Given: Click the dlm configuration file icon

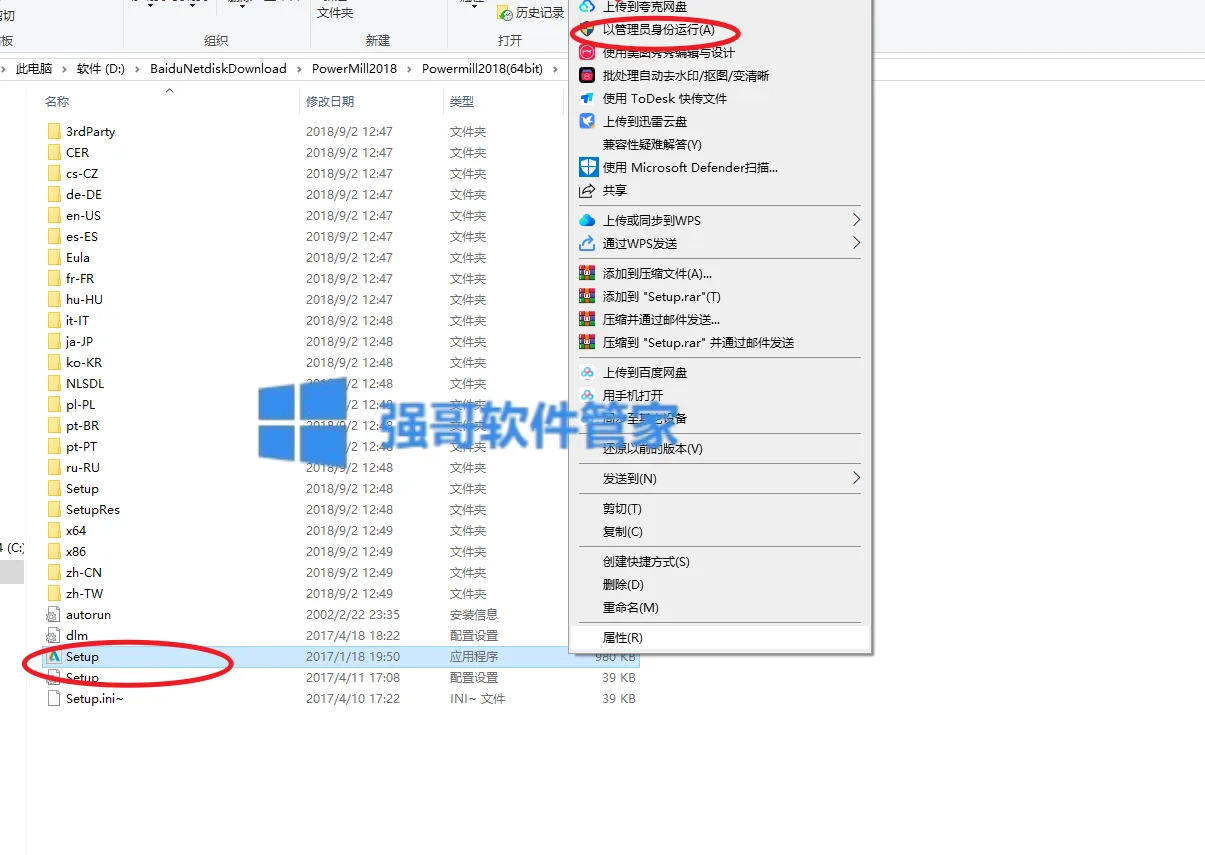Looking at the screenshot, I should tap(54, 635).
